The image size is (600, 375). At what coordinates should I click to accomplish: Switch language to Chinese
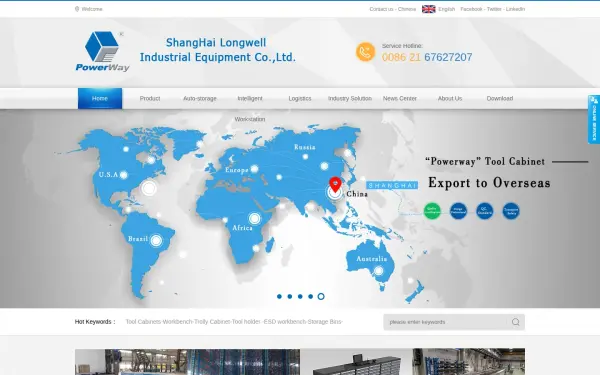pos(407,9)
